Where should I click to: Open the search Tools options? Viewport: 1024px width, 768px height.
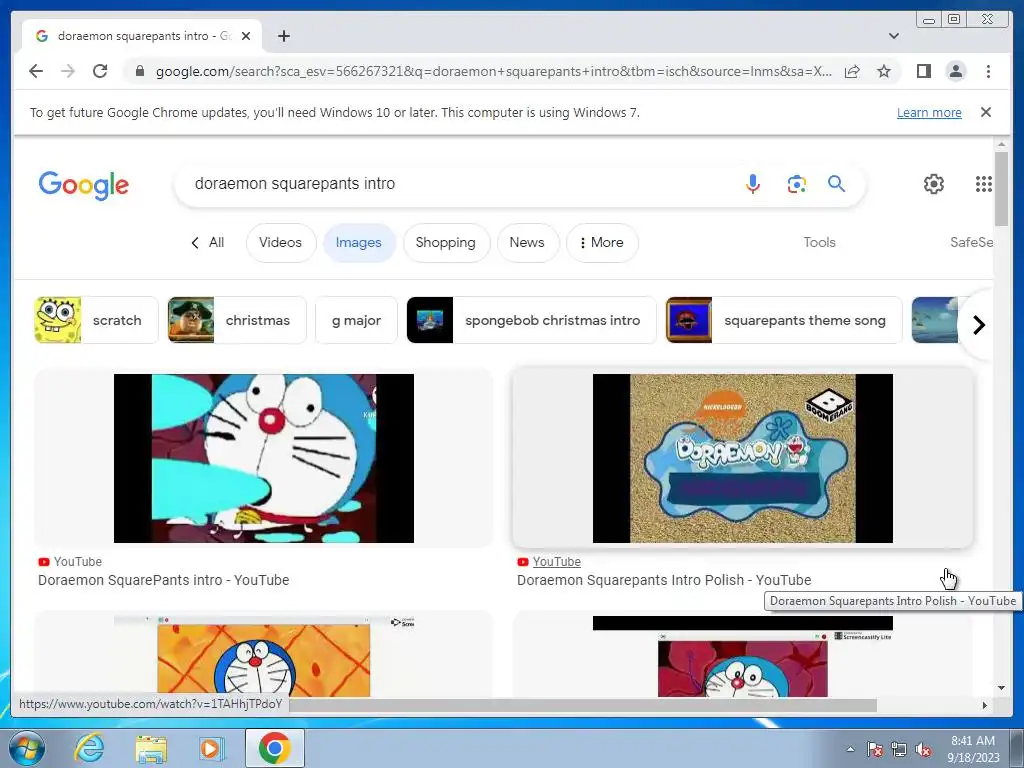[819, 242]
